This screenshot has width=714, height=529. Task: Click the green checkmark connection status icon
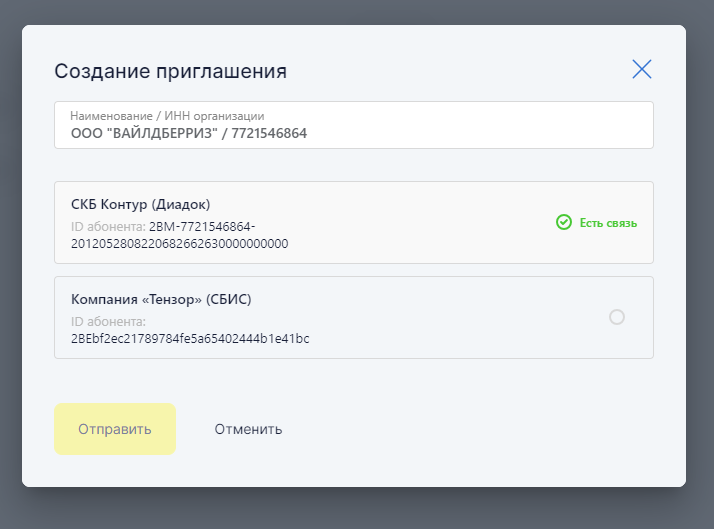coord(564,222)
